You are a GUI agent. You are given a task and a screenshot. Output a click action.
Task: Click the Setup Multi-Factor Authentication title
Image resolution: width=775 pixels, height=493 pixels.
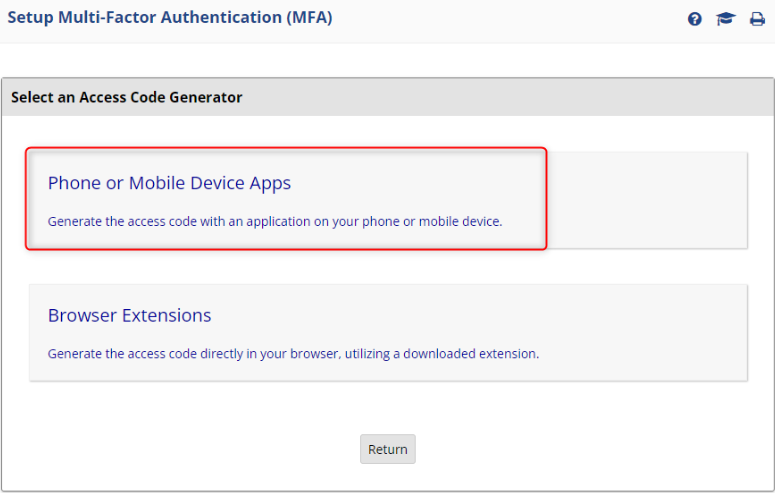pos(170,18)
